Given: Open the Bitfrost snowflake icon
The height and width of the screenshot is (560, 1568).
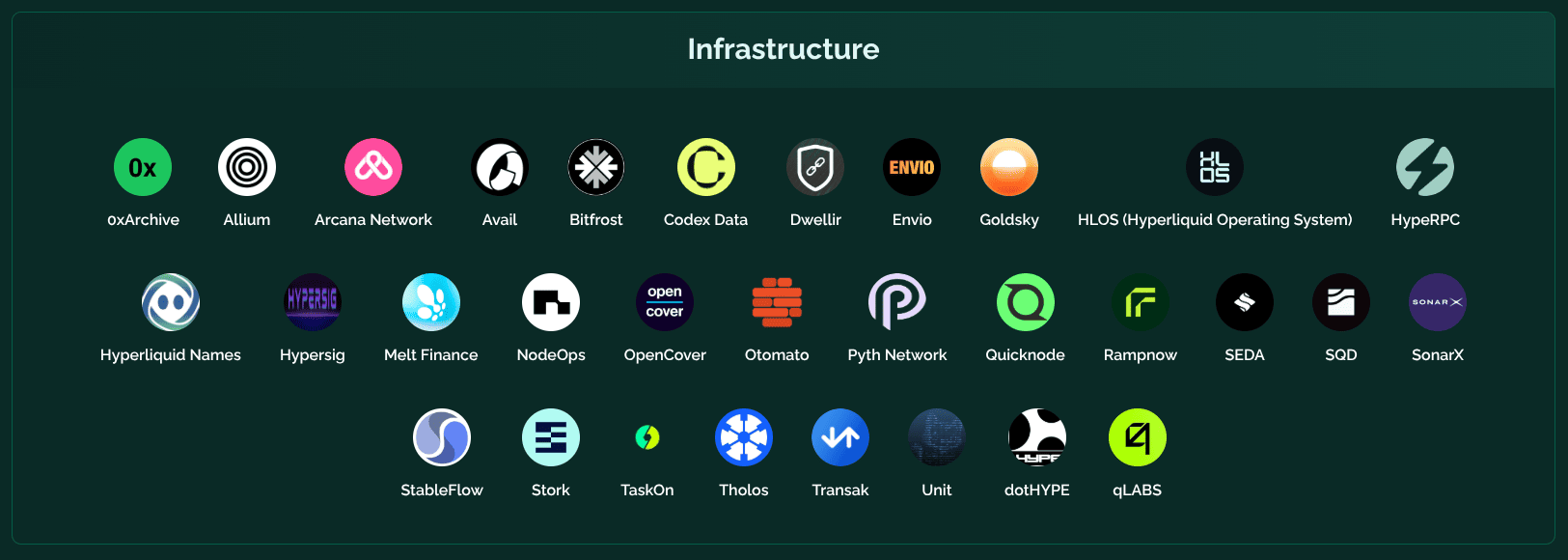Looking at the screenshot, I should (x=596, y=167).
